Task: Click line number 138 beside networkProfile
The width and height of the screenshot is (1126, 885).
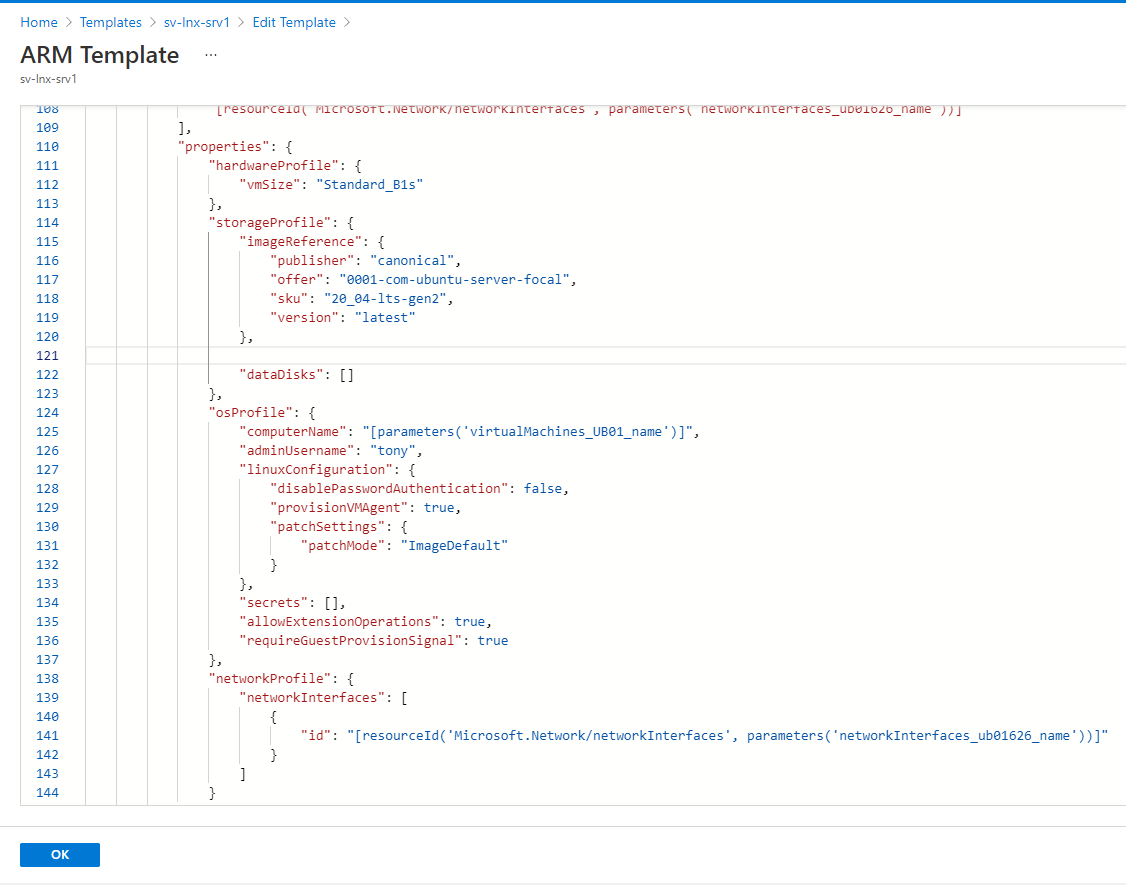Action: tap(47, 679)
